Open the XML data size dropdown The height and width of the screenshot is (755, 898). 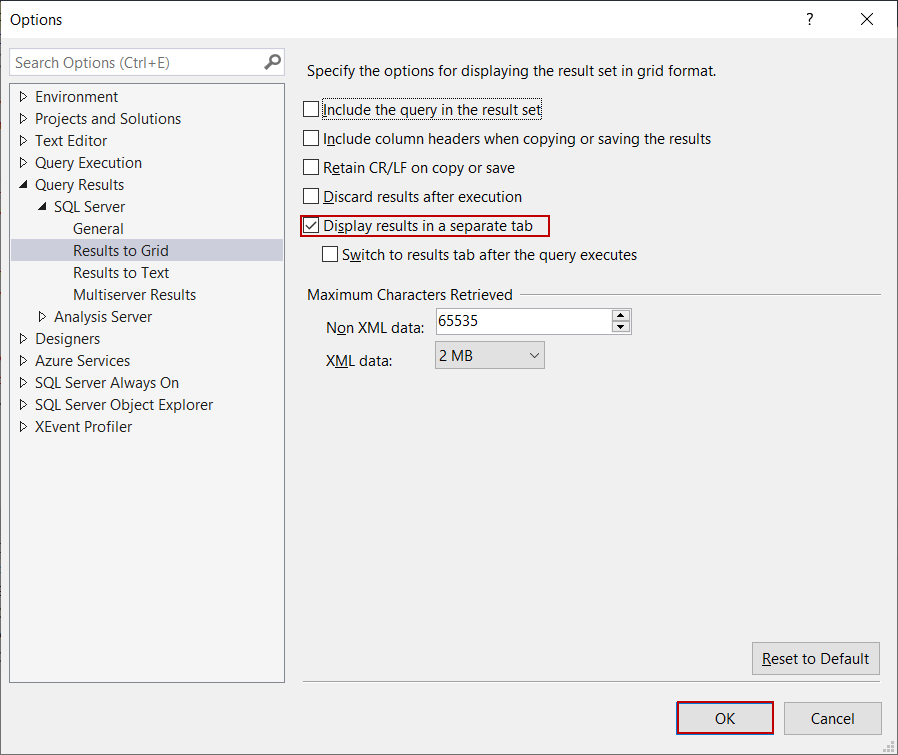click(x=489, y=356)
